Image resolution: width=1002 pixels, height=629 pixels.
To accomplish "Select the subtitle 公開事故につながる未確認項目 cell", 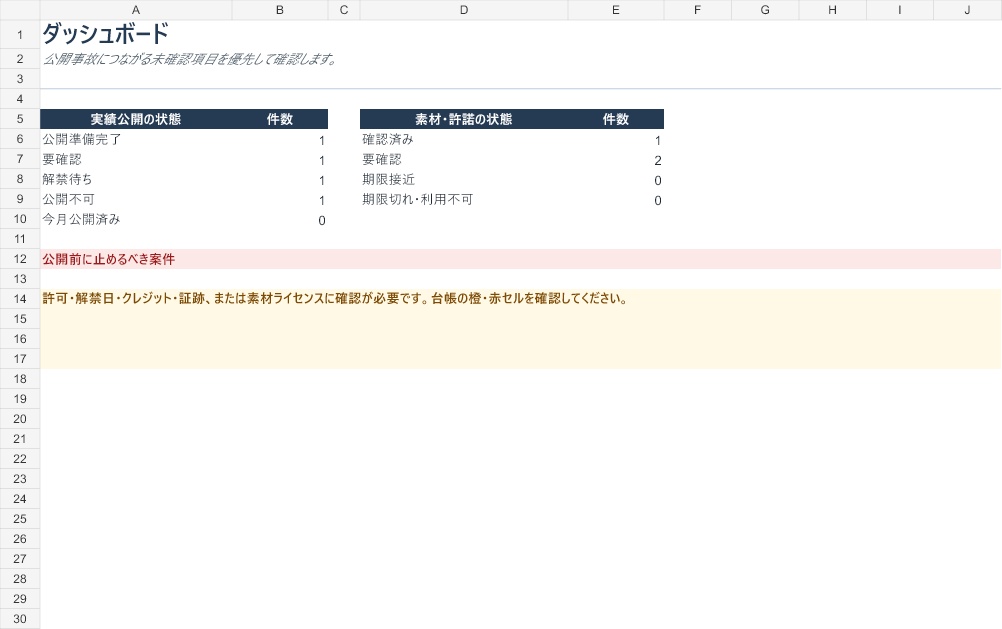I will pos(189,59).
